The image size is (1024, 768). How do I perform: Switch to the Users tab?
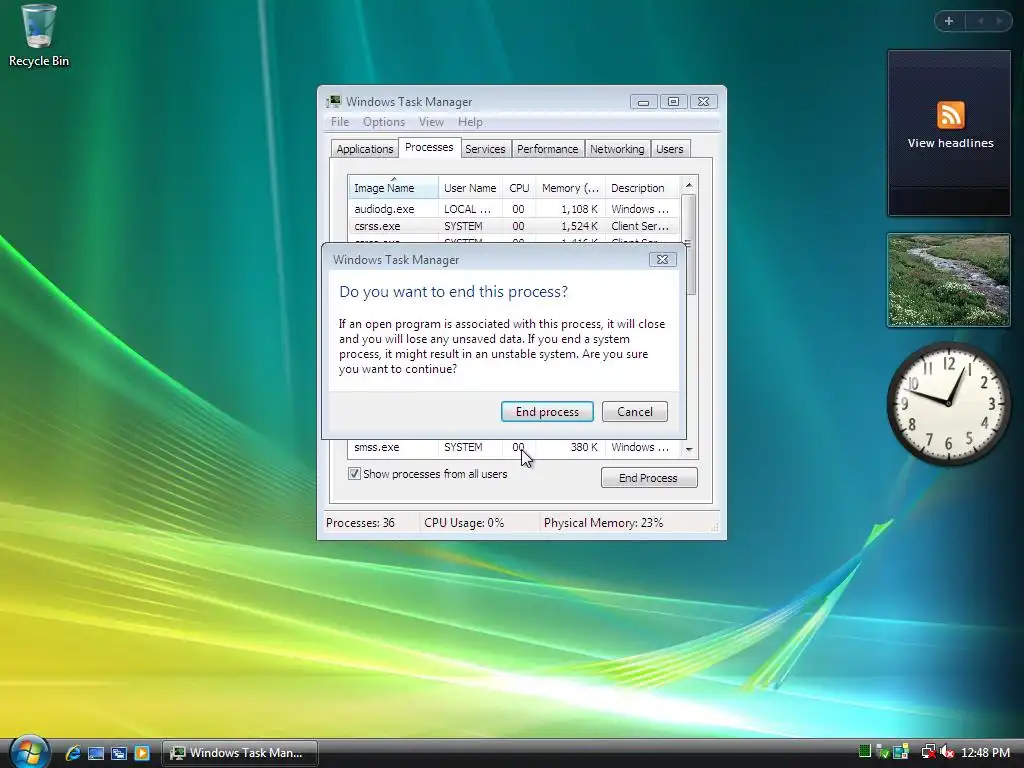[x=669, y=149]
